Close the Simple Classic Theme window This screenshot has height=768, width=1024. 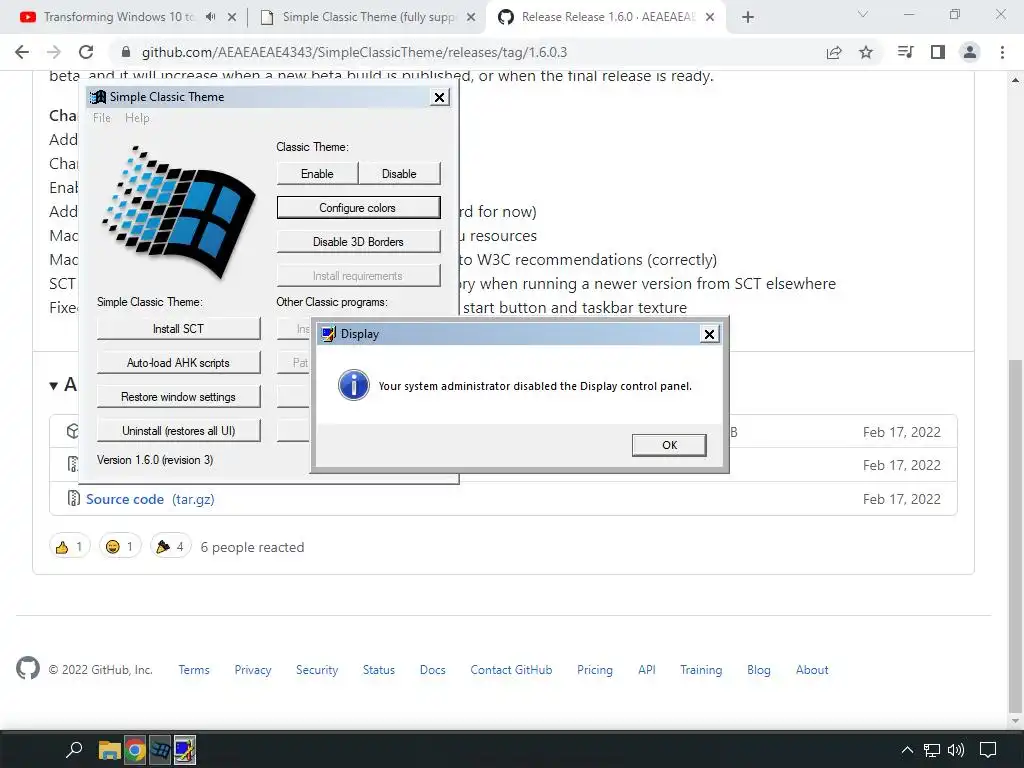coord(440,97)
